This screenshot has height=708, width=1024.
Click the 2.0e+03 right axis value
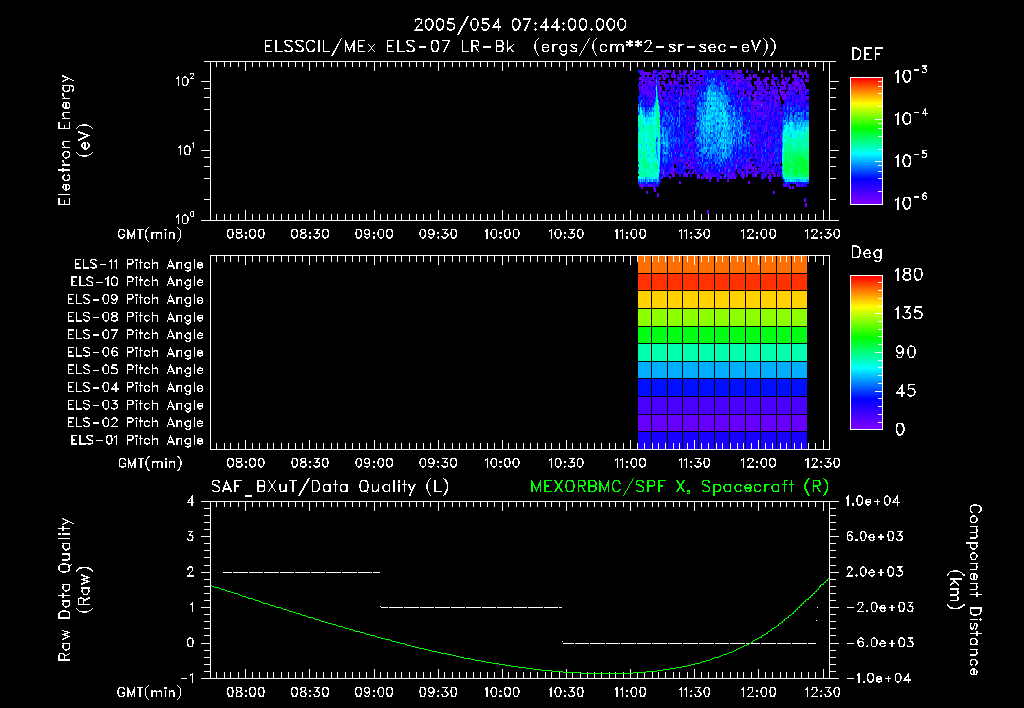(x=875, y=572)
